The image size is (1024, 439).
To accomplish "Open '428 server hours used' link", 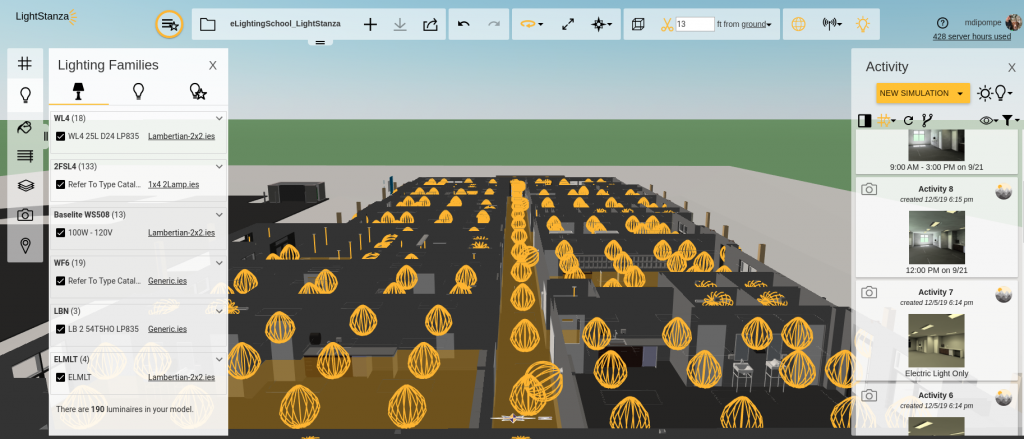I will coord(972,37).
